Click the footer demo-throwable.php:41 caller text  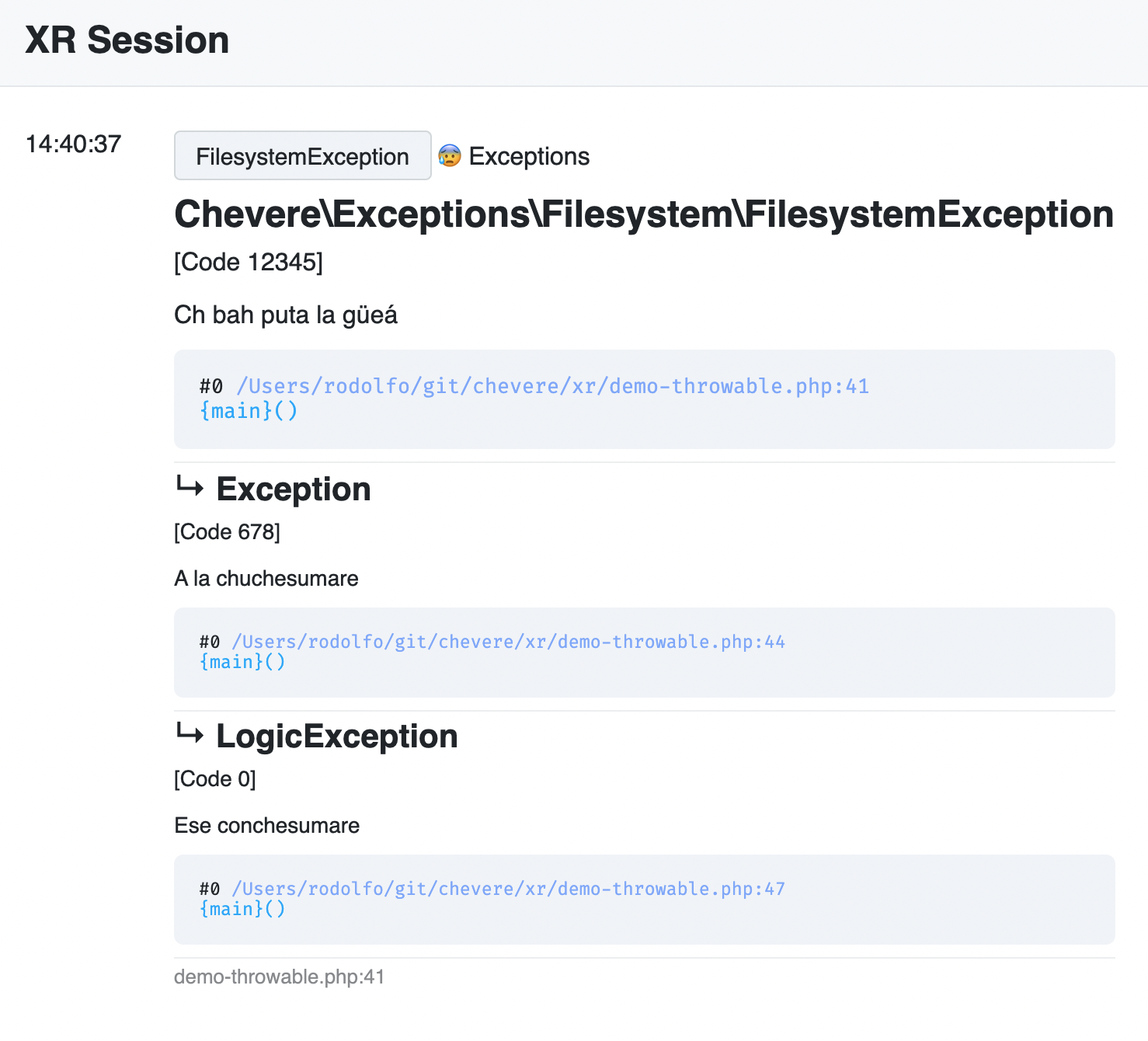pyautogui.click(x=280, y=977)
